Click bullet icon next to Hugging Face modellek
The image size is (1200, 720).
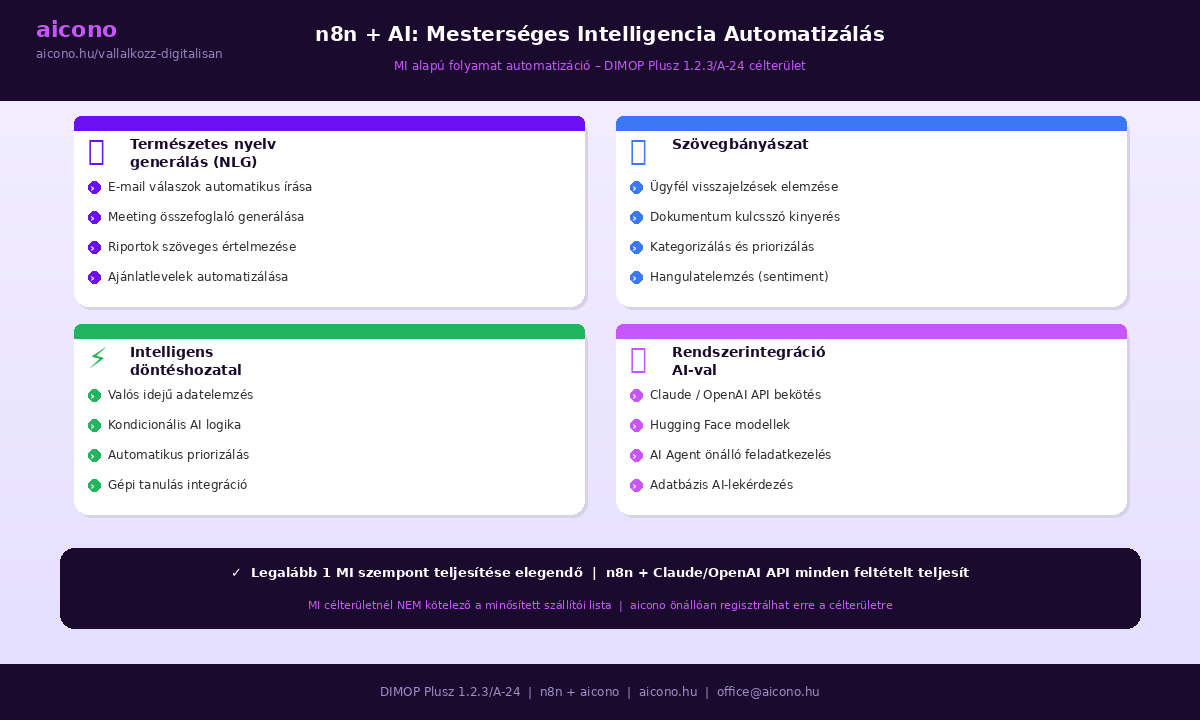[x=636, y=425]
